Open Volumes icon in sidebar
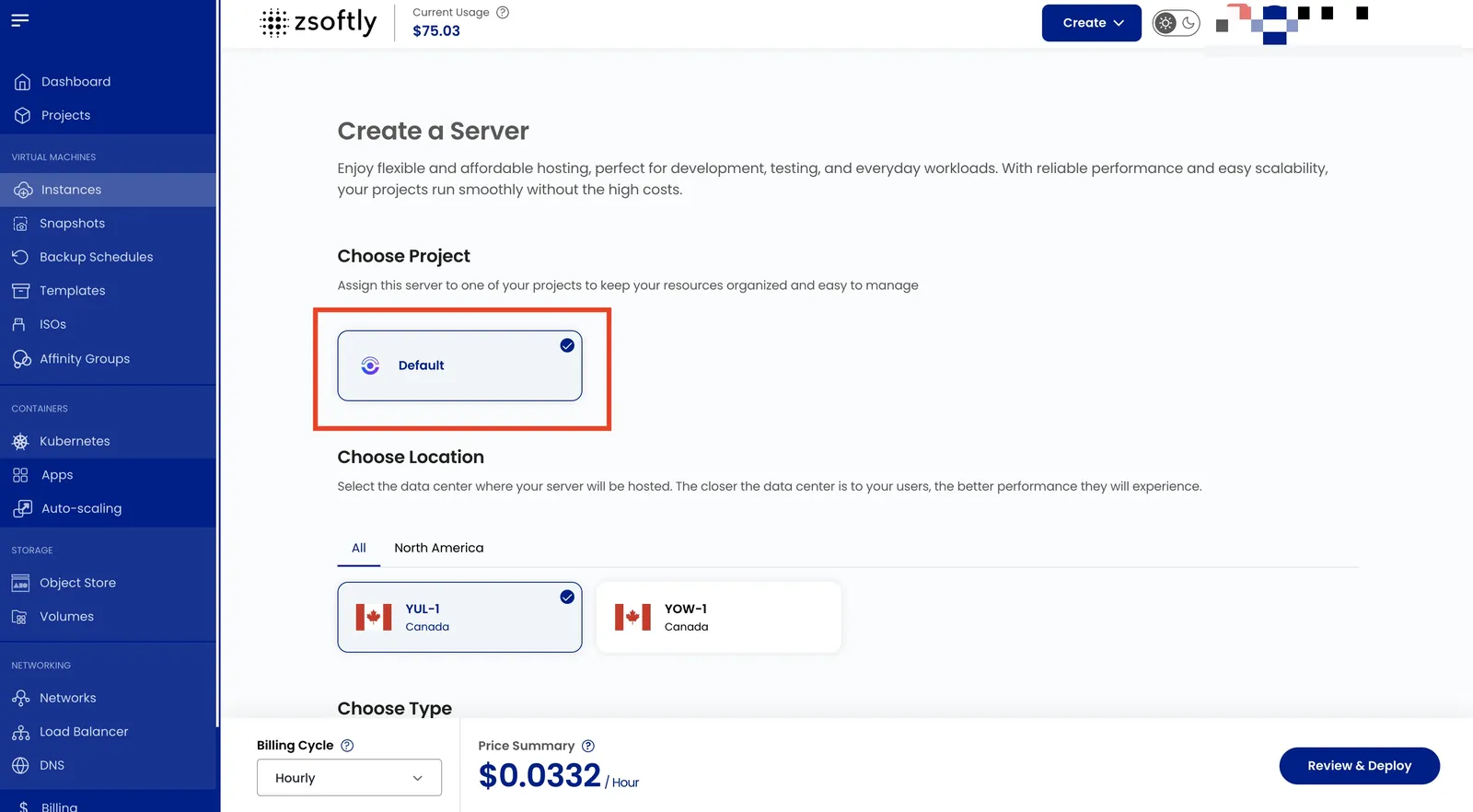The width and height of the screenshot is (1473, 812). pos(19,617)
